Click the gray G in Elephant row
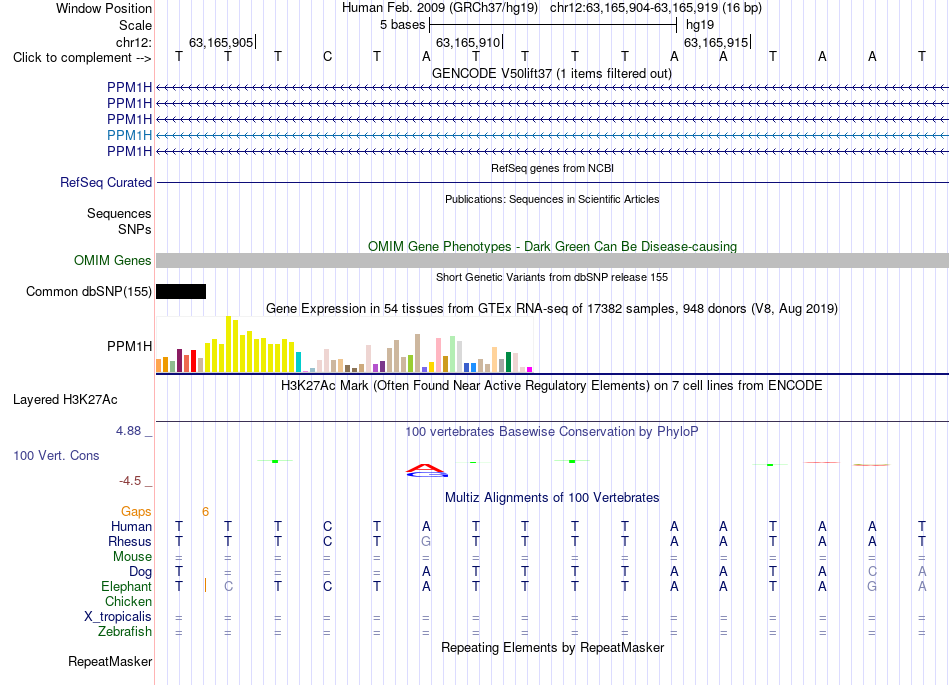 (872, 587)
